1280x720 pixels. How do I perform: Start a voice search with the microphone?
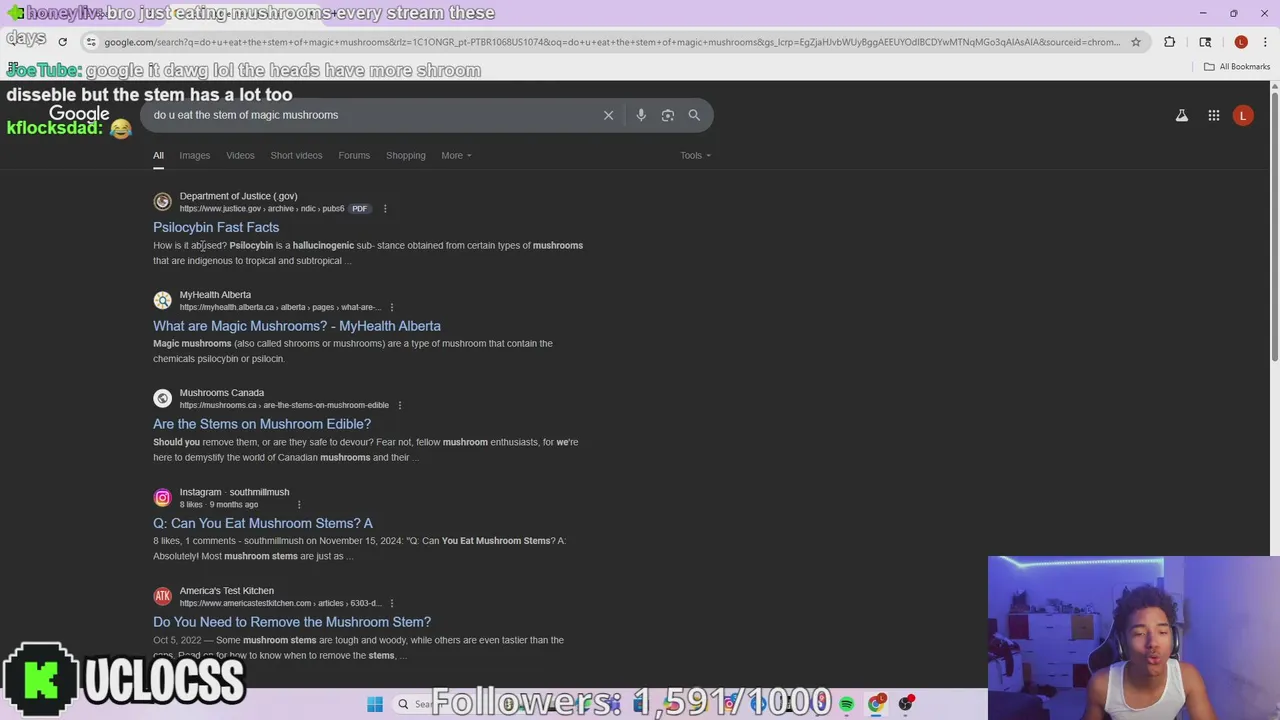[x=641, y=115]
